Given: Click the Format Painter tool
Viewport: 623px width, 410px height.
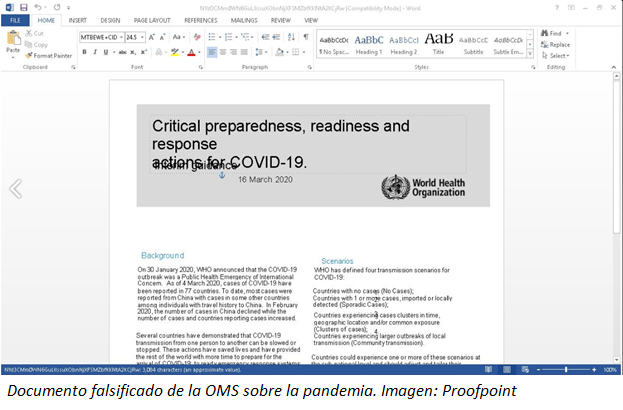Looking at the screenshot, I should pos(50,55).
